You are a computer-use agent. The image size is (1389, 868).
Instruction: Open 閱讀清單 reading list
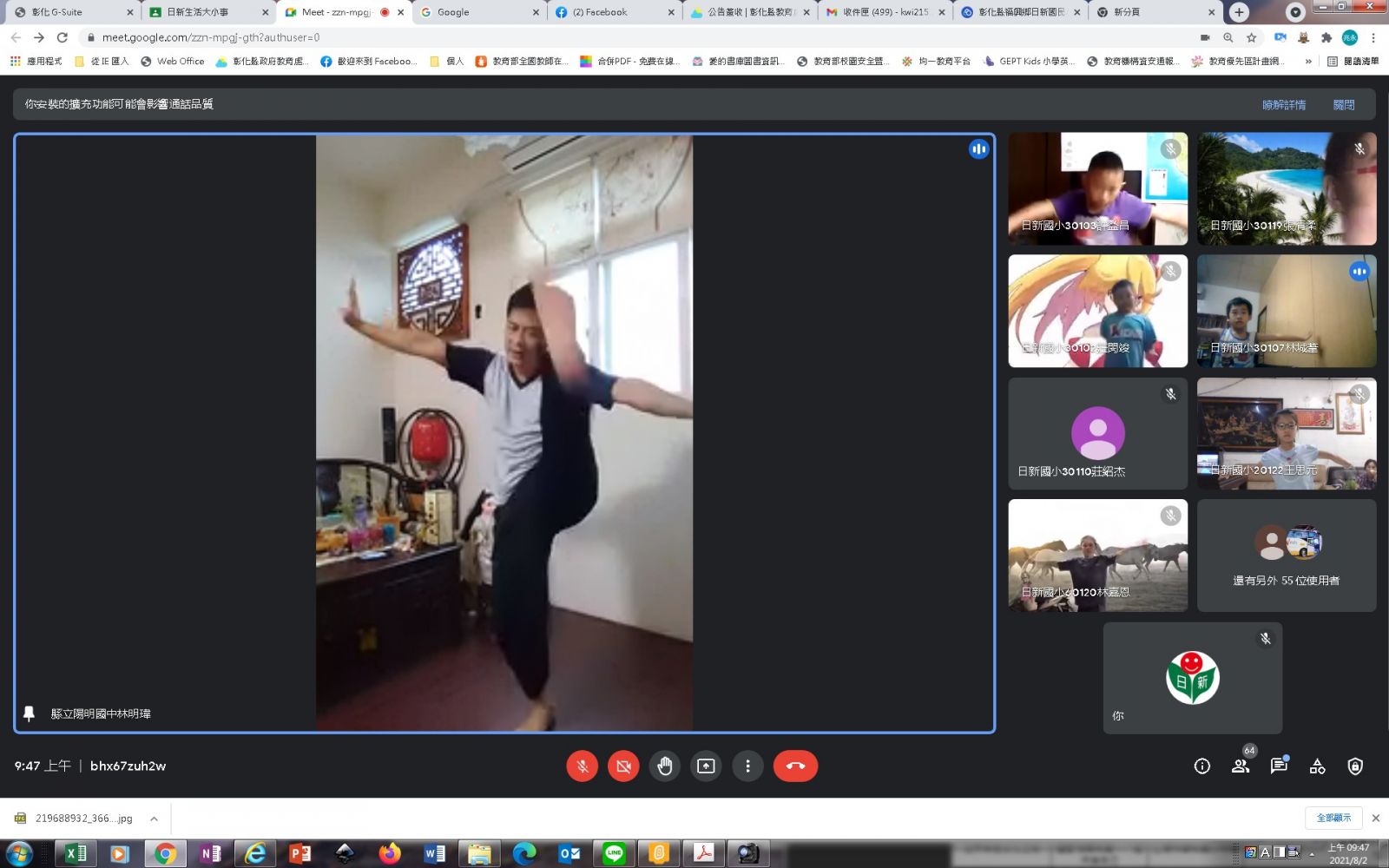pos(1353,61)
